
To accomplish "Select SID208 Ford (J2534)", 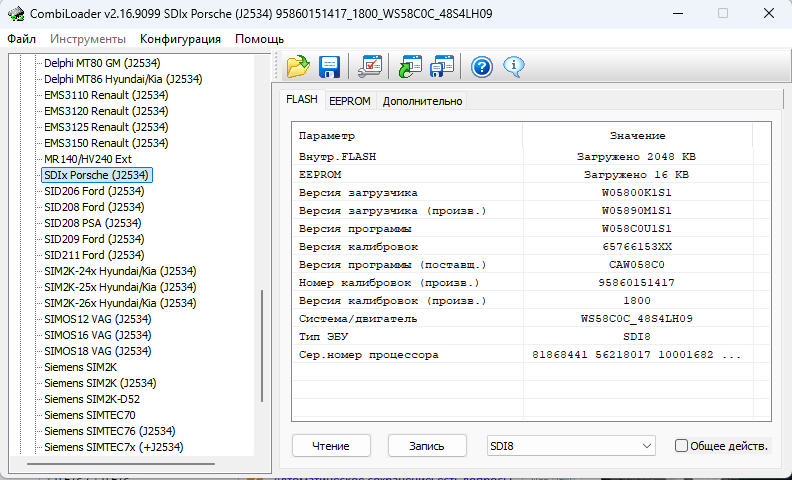I will (x=94, y=207).
